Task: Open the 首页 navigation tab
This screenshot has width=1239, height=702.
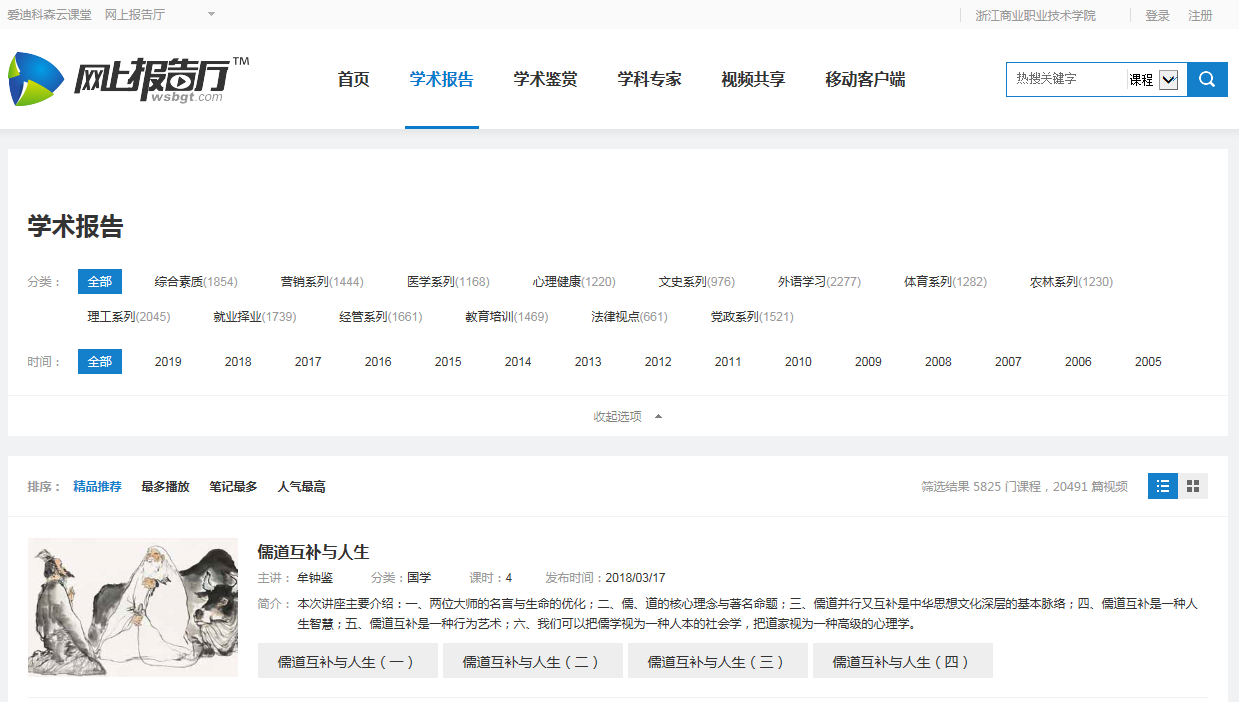Action: point(353,80)
